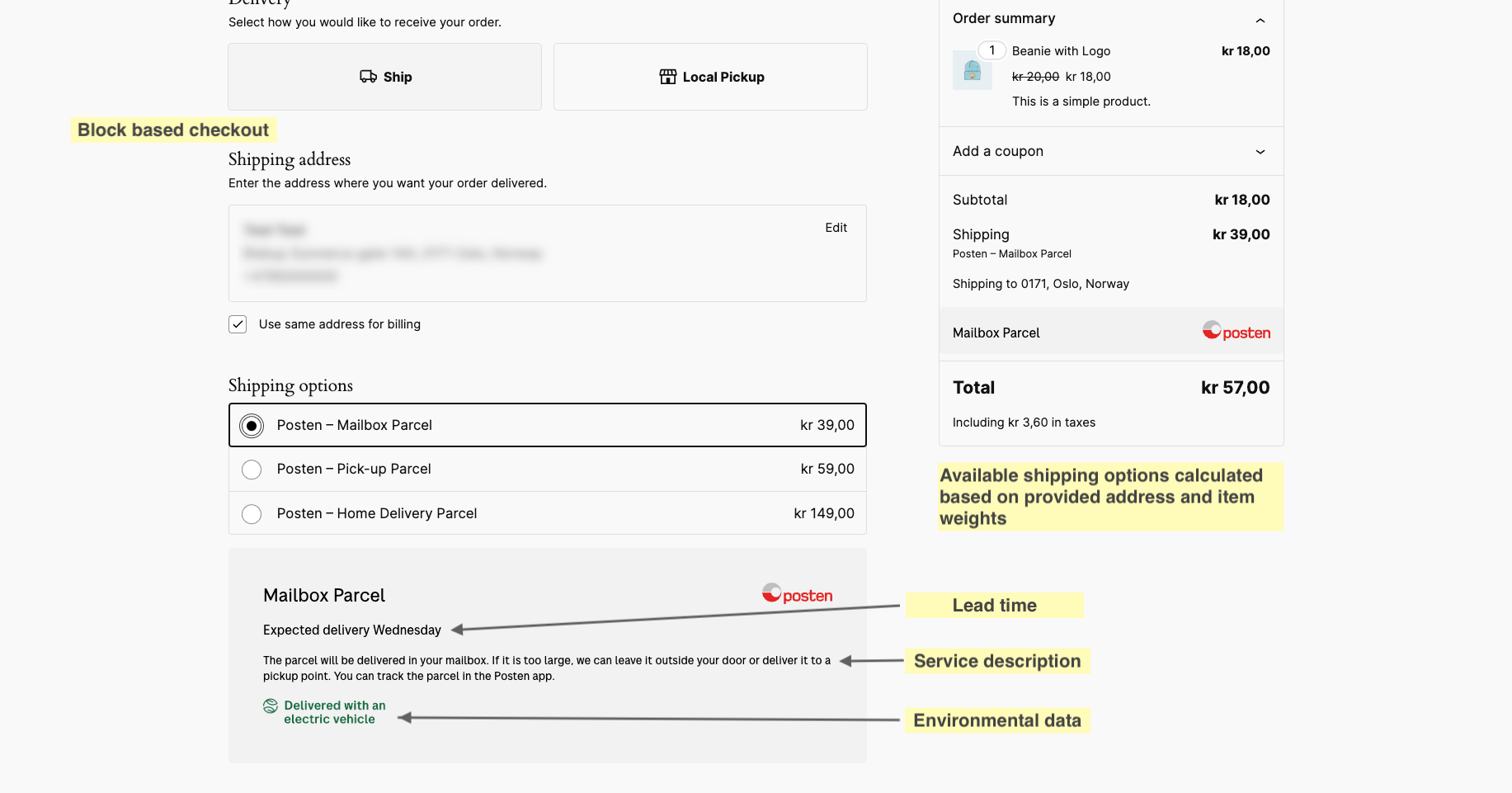Image resolution: width=1512 pixels, height=793 pixels.
Task: Choose the Local Pickup delivery option
Action: pyautogui.click(x=710, y=77)
